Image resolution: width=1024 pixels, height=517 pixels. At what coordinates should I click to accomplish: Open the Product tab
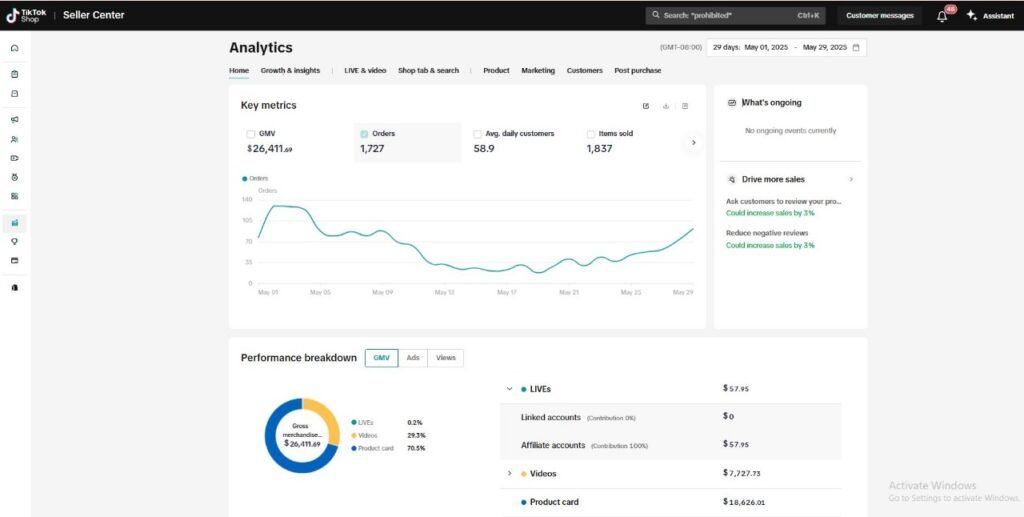(496, 70)
